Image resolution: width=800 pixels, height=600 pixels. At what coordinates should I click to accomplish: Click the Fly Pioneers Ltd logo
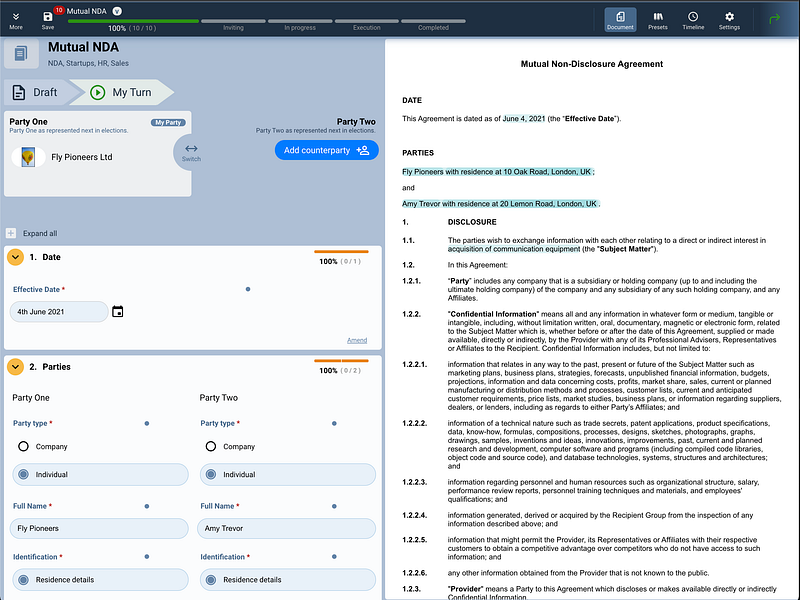(28, 157)
